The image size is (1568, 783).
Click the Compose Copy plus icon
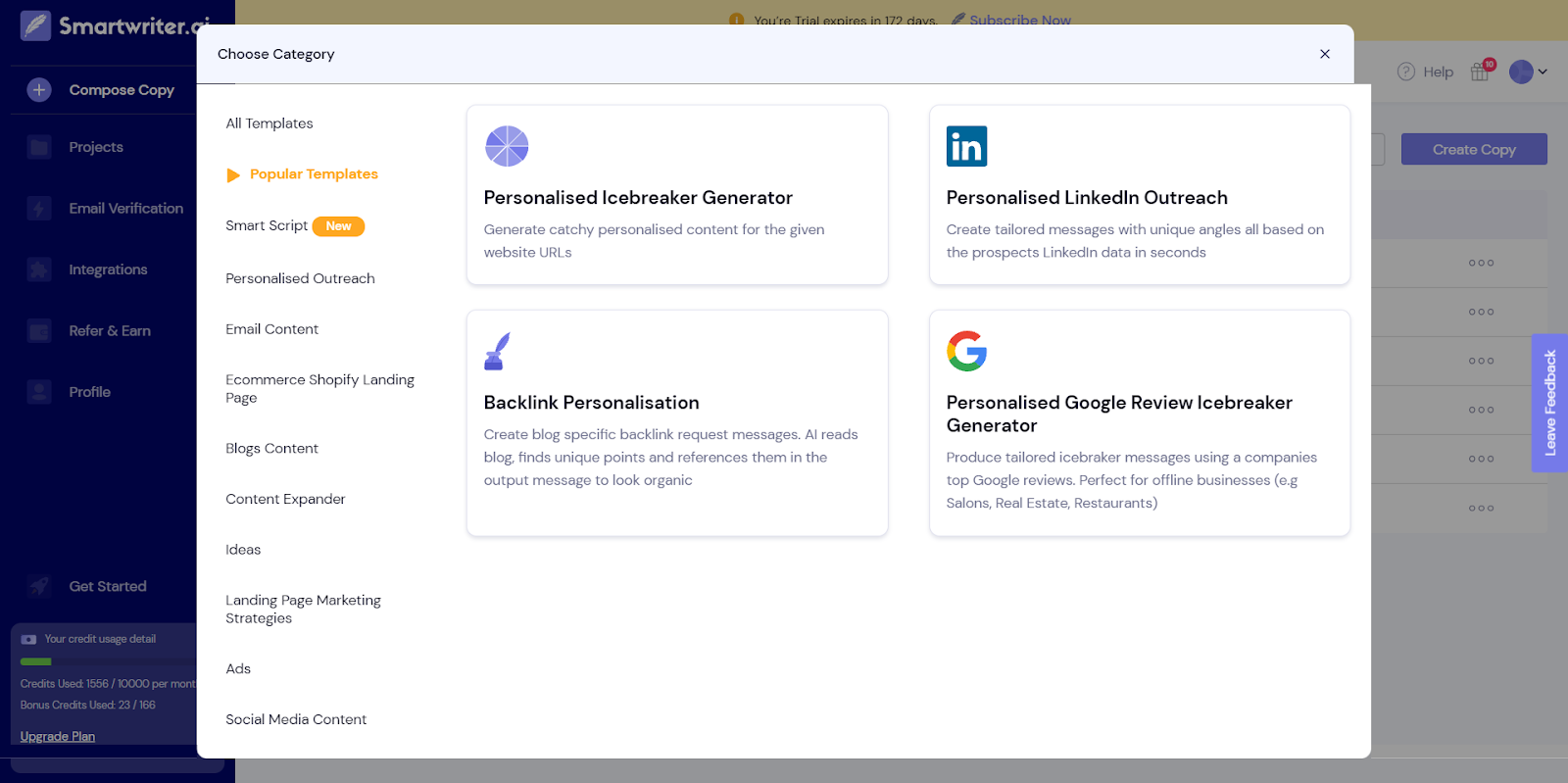coord(39,90)
